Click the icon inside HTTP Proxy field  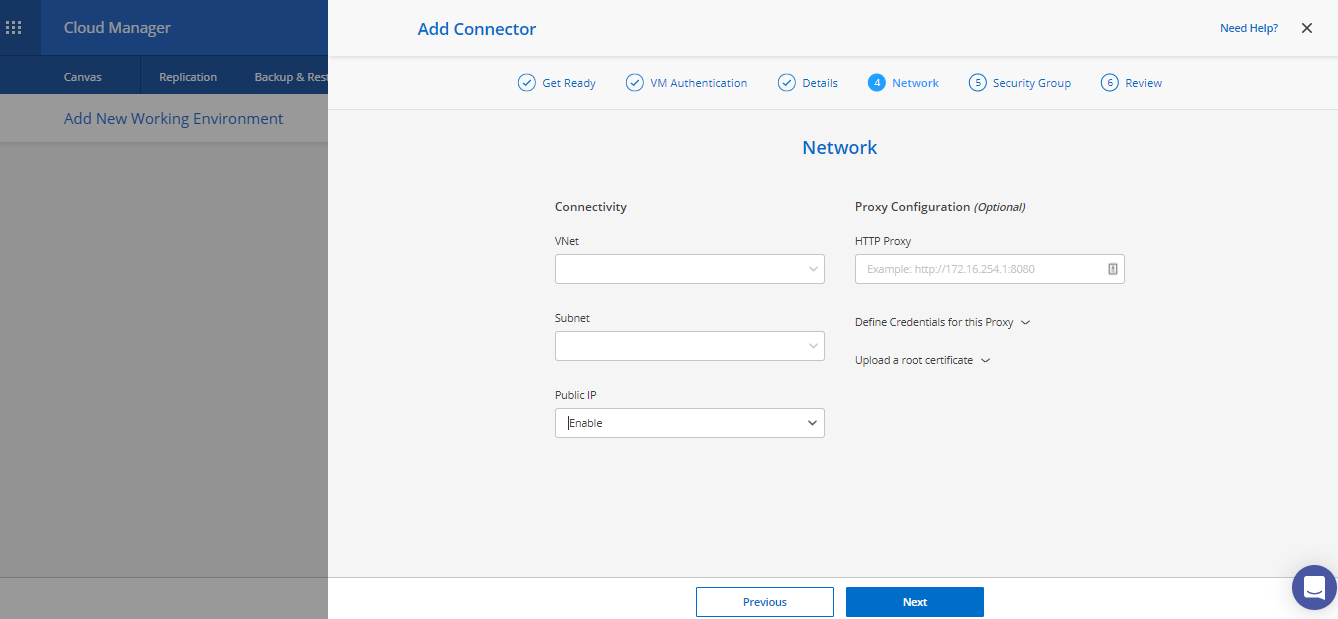pyautogui.click(x=1112, y=269)
